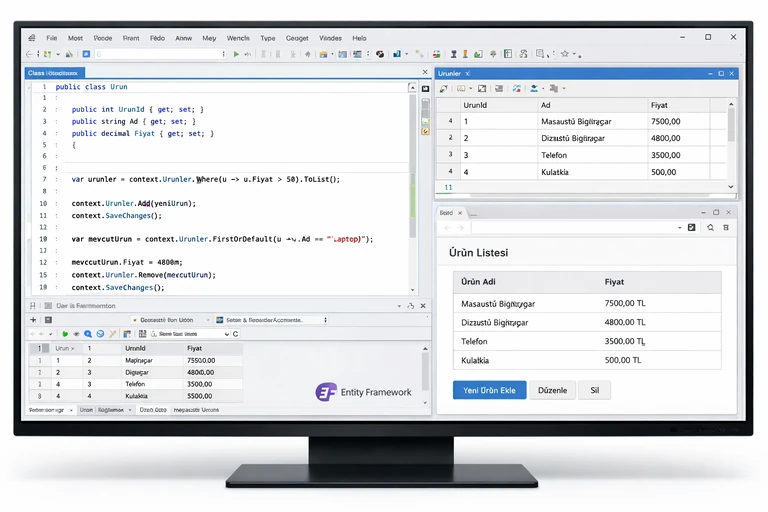Click the blue square icon beside the toolbar search box

[x=86, y=54]
